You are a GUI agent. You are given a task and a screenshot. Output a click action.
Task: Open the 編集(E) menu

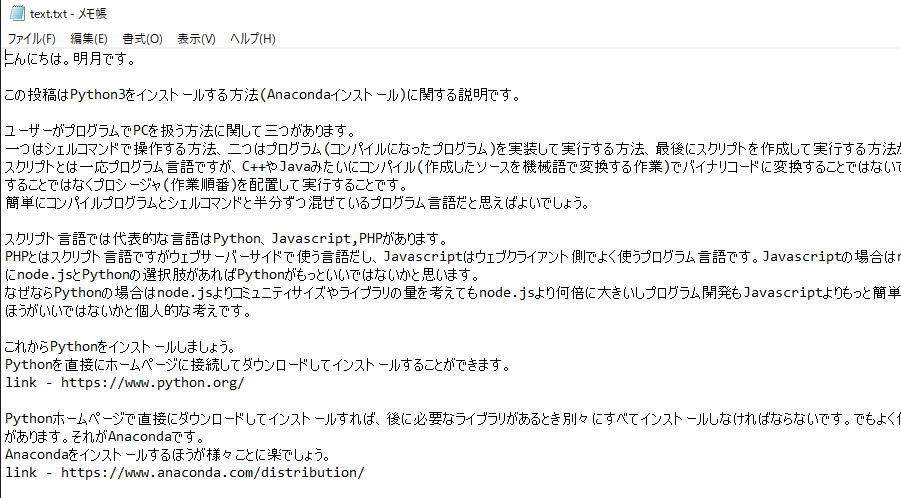click(88, 38)
